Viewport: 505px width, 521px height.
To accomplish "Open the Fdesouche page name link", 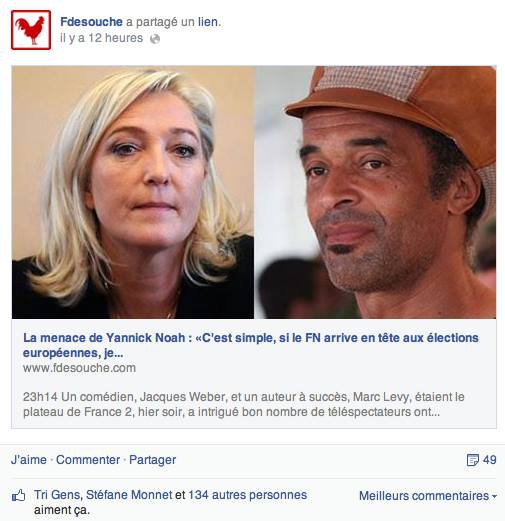I will pos(91,22).
